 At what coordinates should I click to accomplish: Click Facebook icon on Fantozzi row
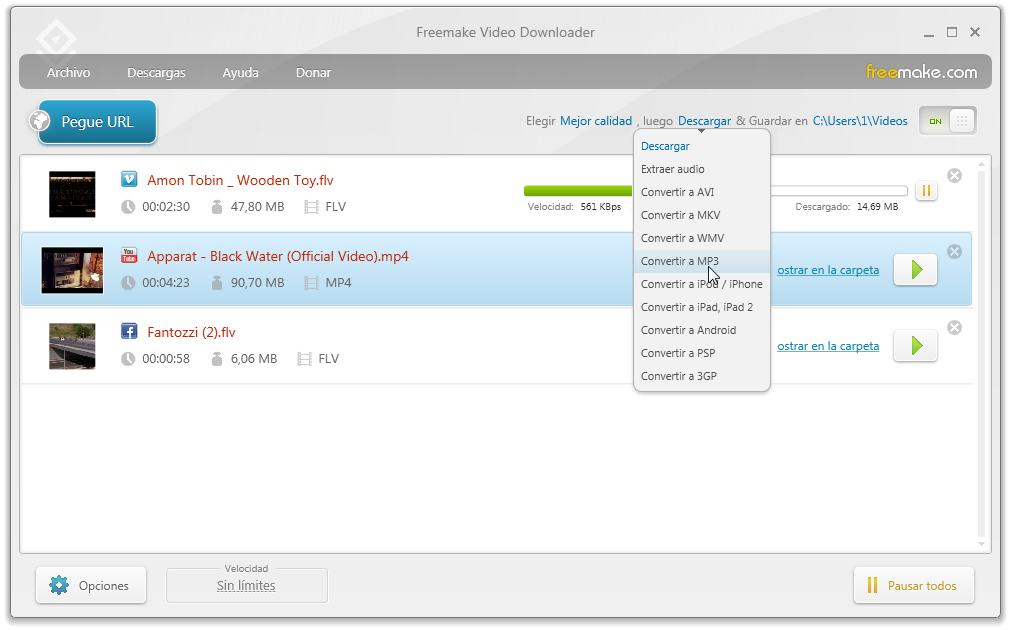(129, 331)
